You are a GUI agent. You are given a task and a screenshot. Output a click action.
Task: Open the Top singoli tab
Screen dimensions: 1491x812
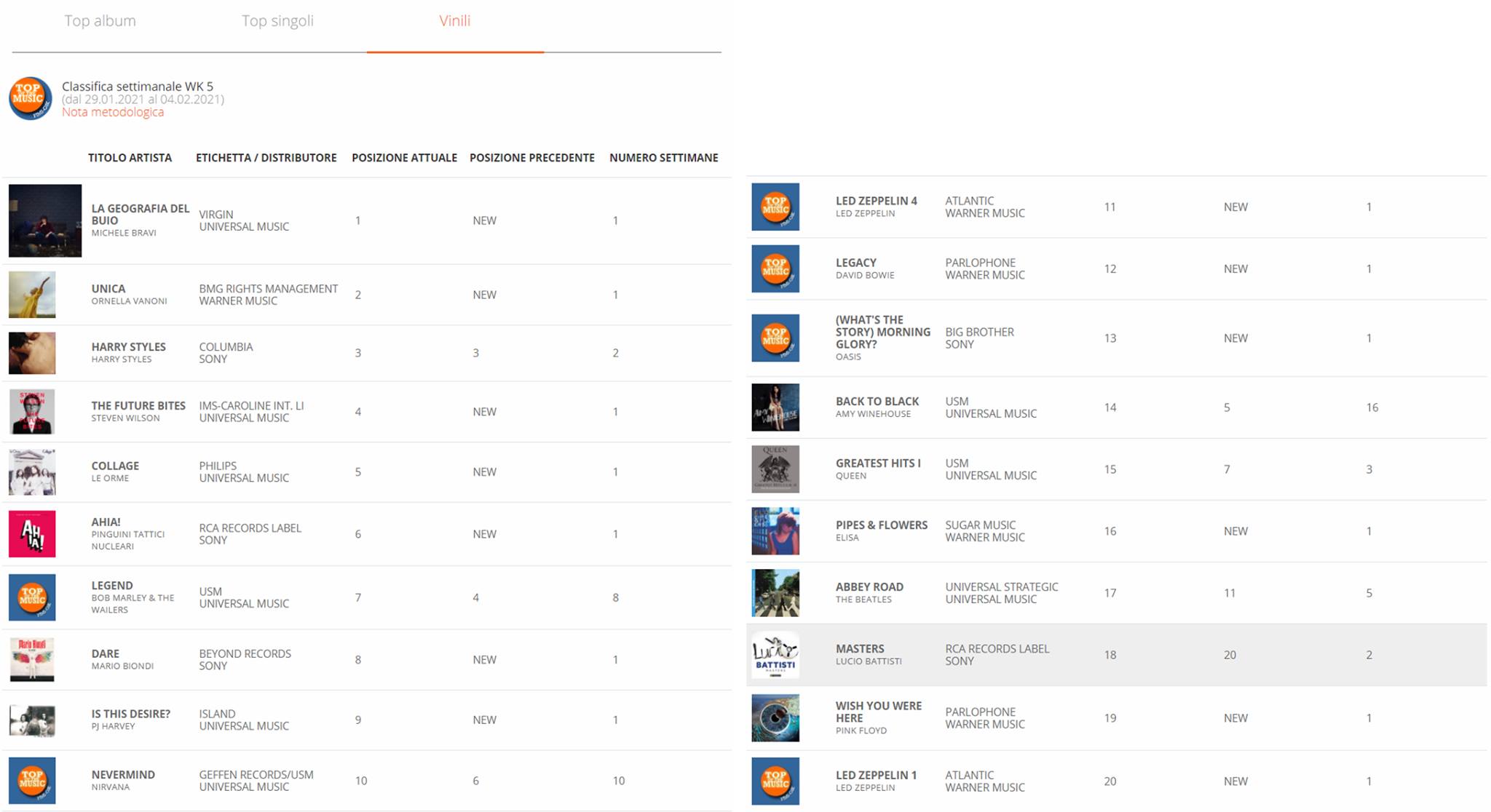[x=277, y=21]
